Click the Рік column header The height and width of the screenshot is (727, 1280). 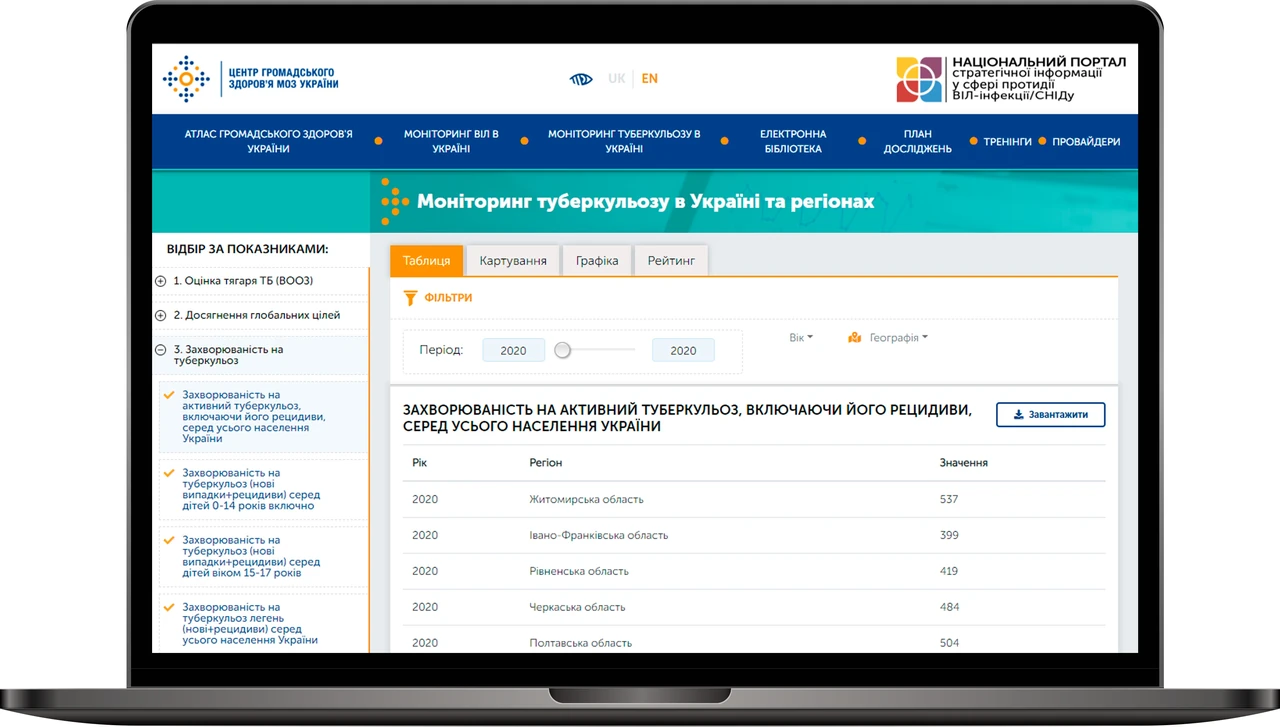pyautogui.click(x=420, y=463)
